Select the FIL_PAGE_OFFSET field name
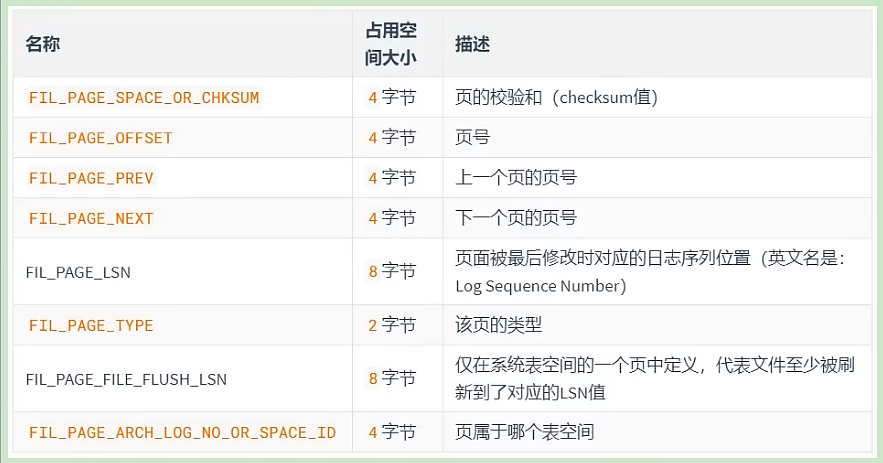 [100, 138]
